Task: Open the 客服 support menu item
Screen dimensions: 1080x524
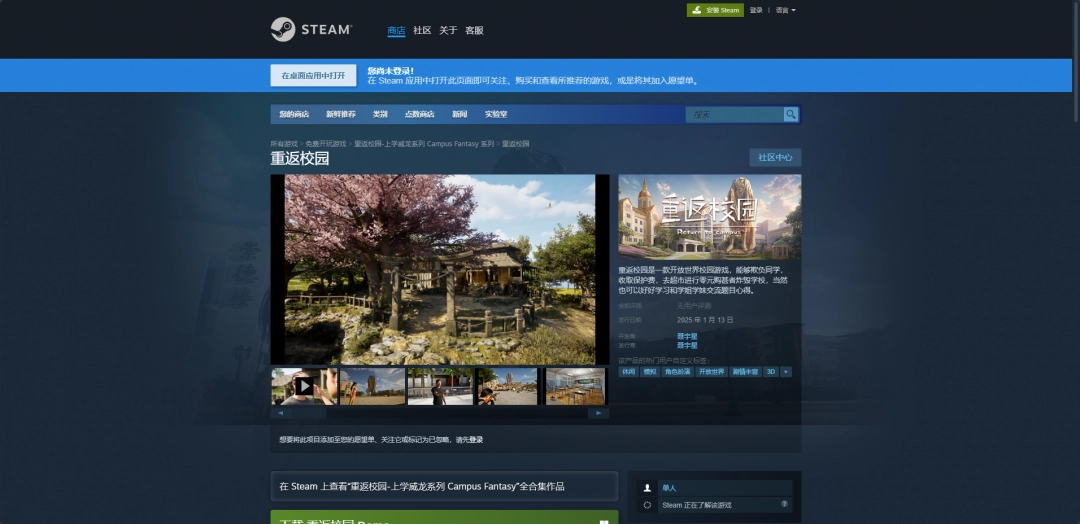Action: pos(474,31)
